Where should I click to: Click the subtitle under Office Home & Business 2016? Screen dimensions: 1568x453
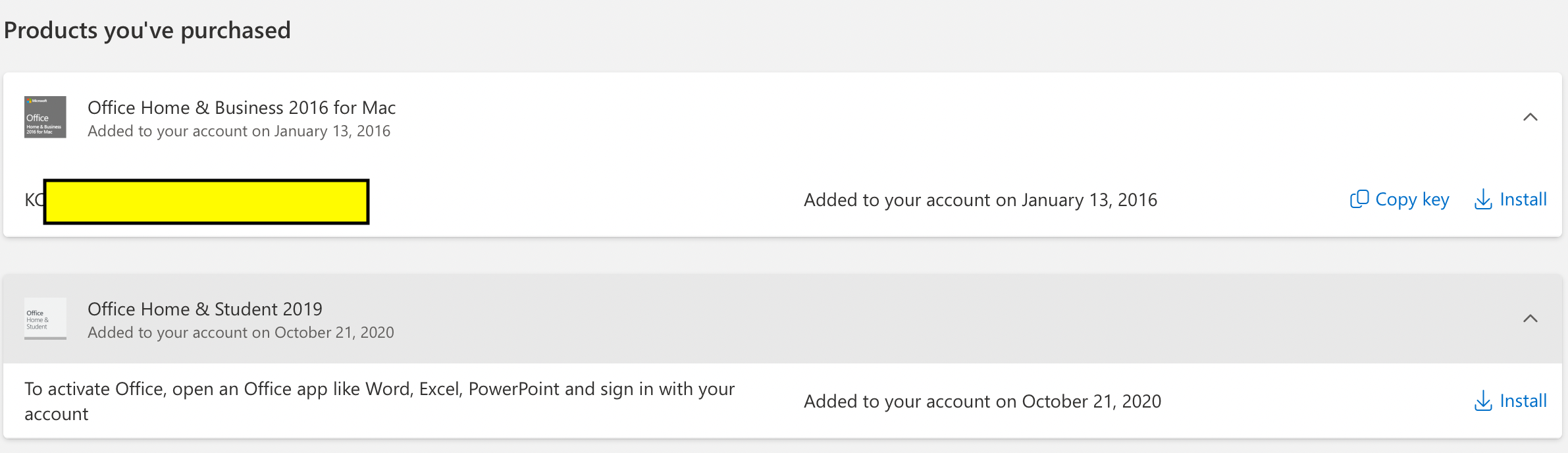pos(239,131)
